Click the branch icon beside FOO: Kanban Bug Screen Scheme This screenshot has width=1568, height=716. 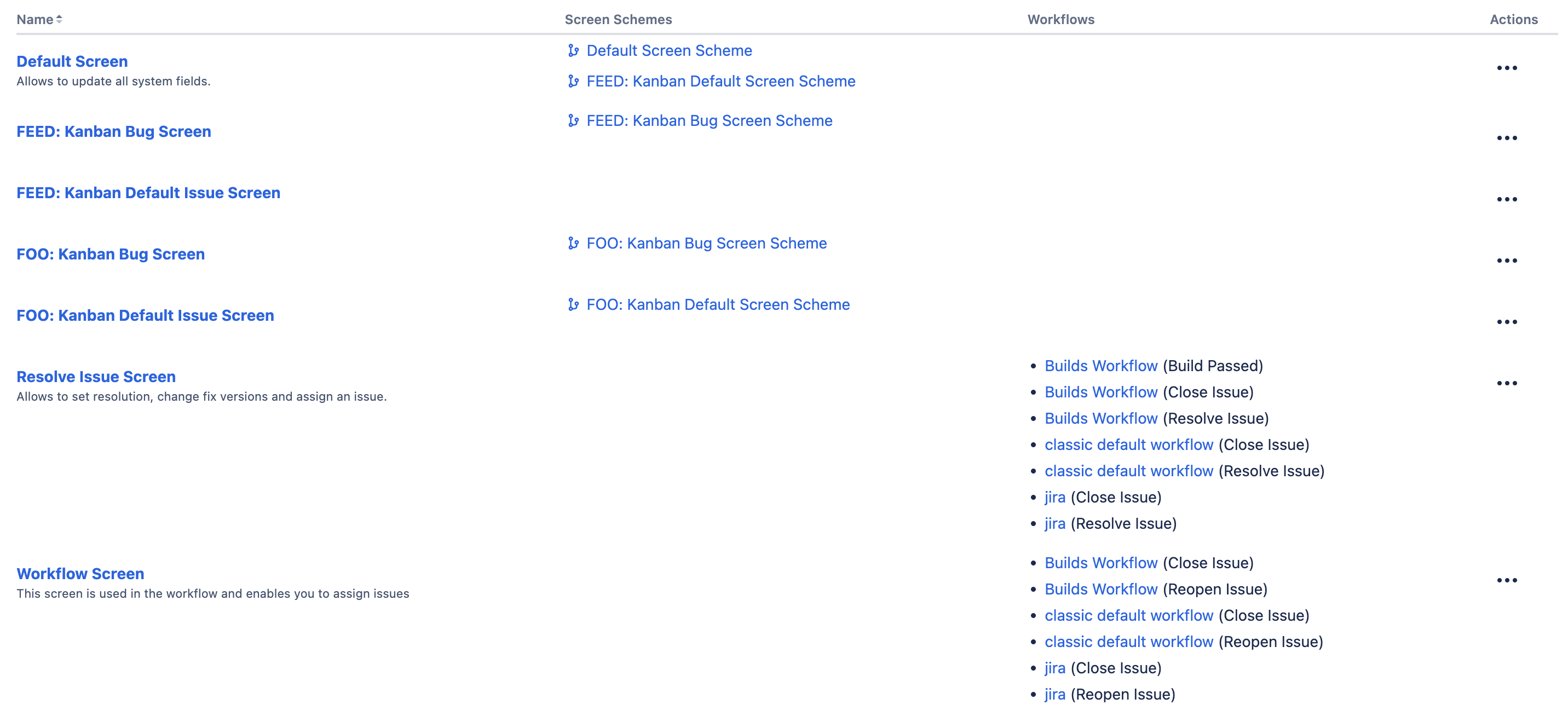(573, 243)
